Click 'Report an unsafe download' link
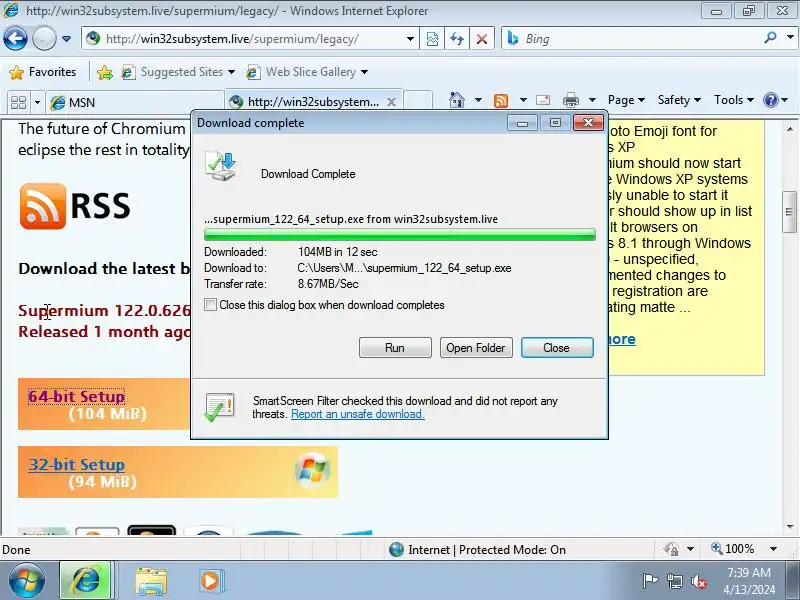The width and height of the screenshot is (800, 600). [358, 414]
